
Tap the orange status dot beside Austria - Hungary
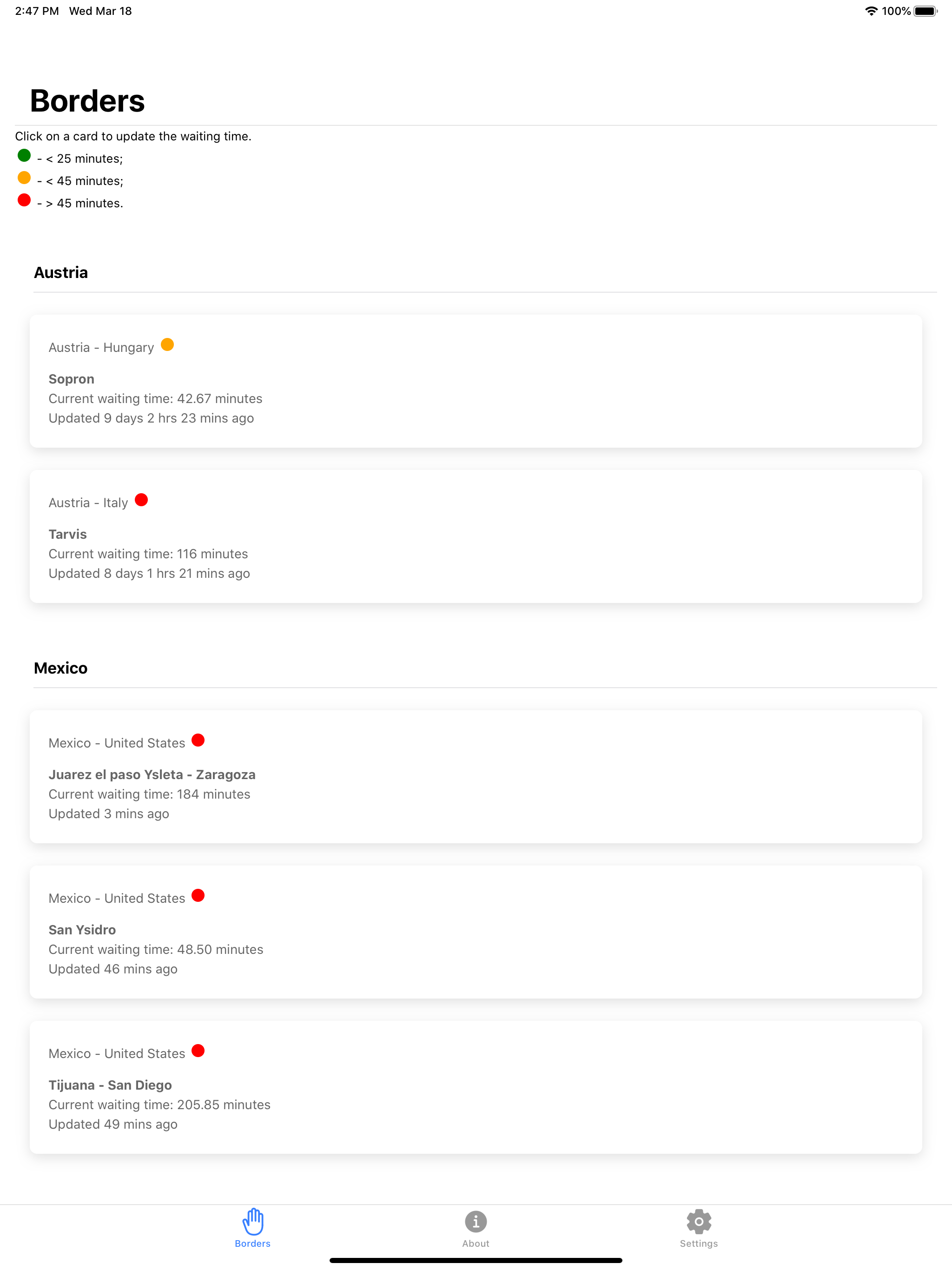pos(167,344)
